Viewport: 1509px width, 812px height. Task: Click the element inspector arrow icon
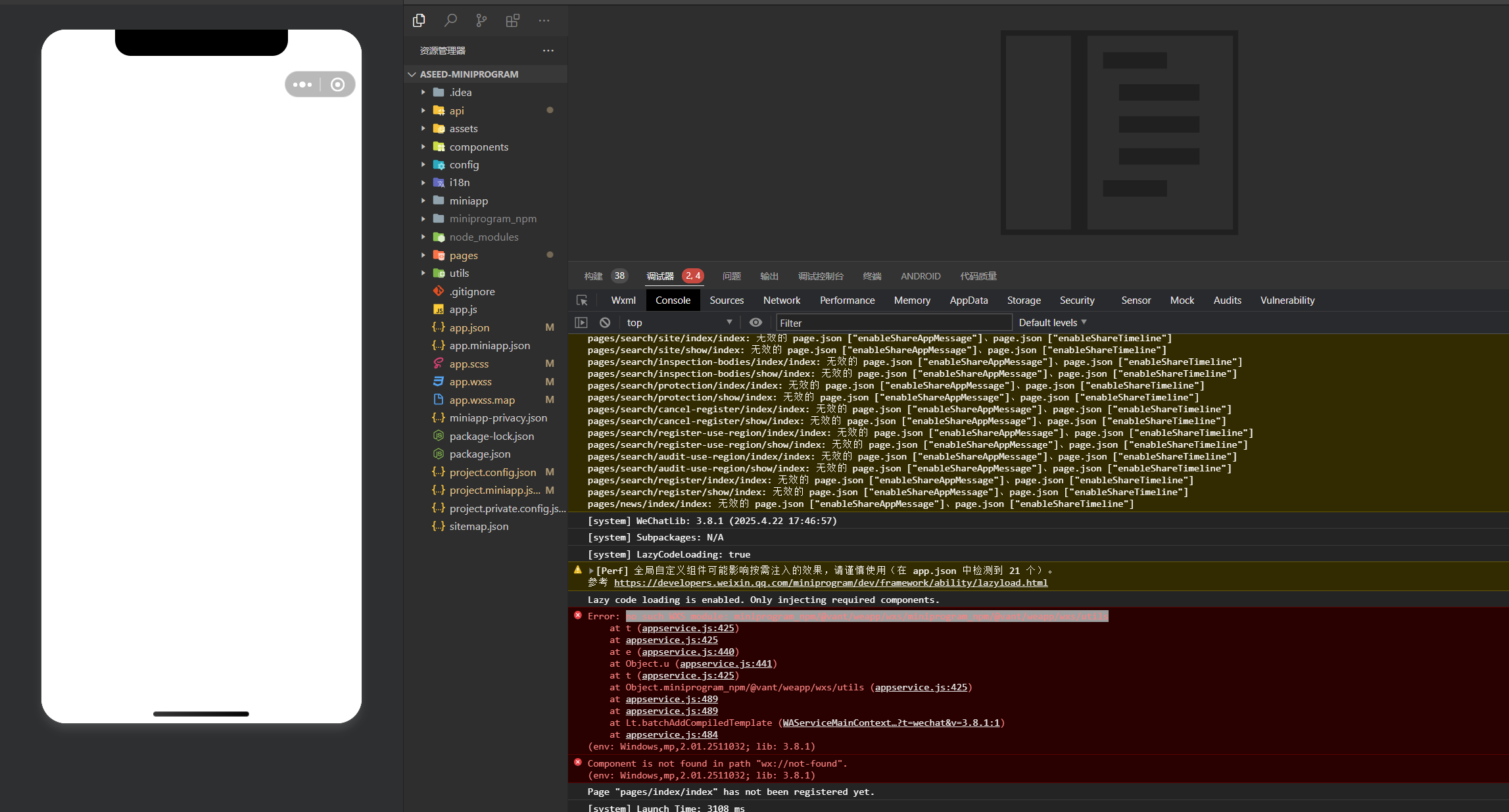pyautogui.click(x=582, y=300)
